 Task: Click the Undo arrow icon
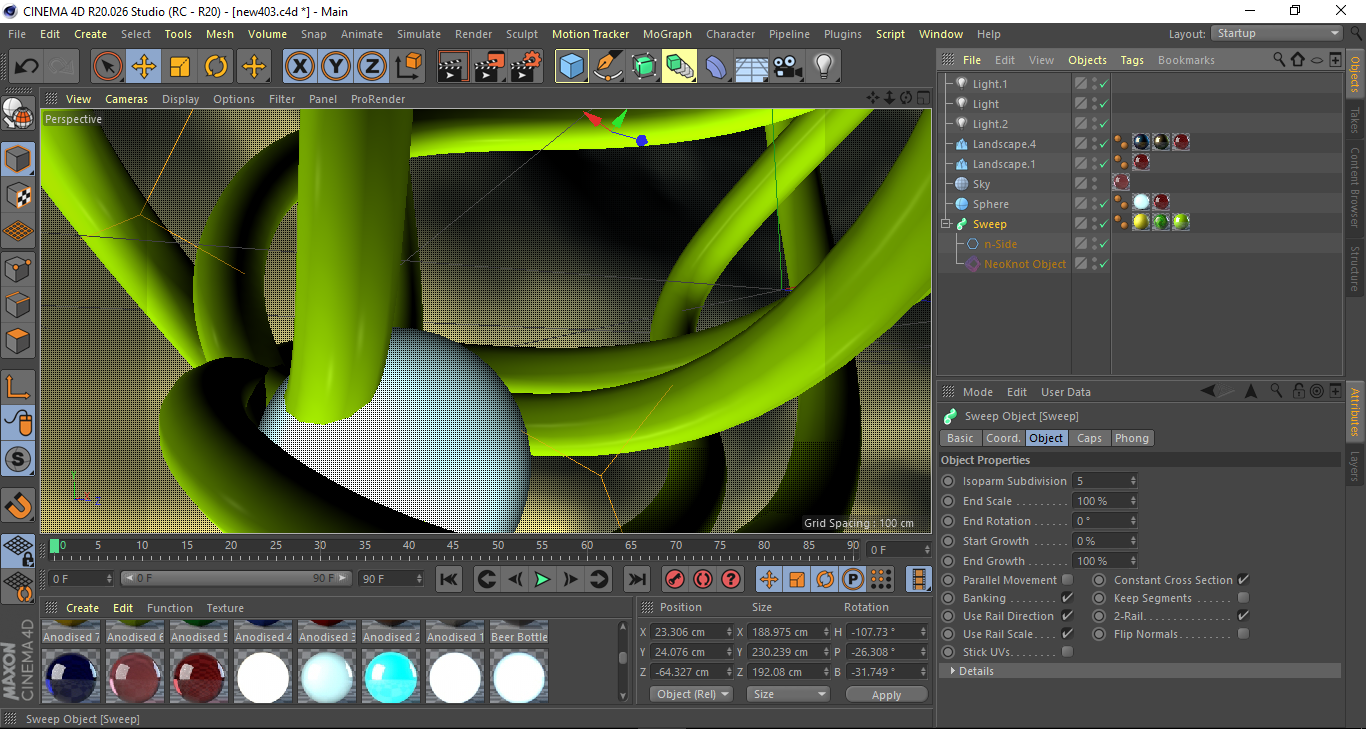[26, 67]
